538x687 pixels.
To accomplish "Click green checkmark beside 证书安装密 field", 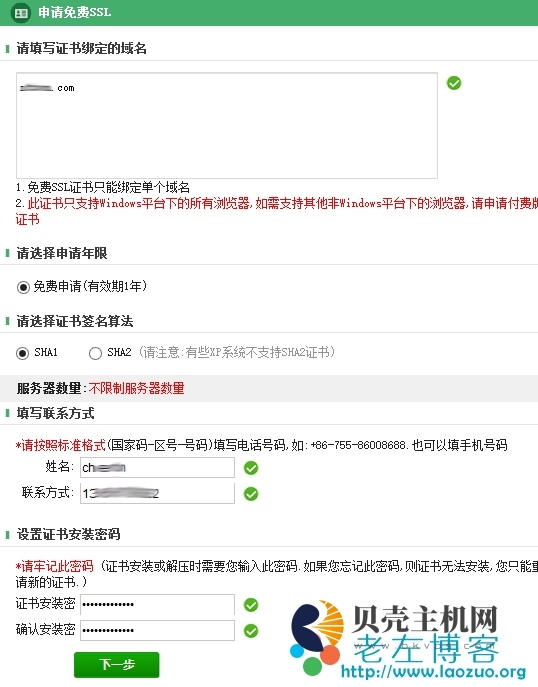I will (x=251, y=605).
